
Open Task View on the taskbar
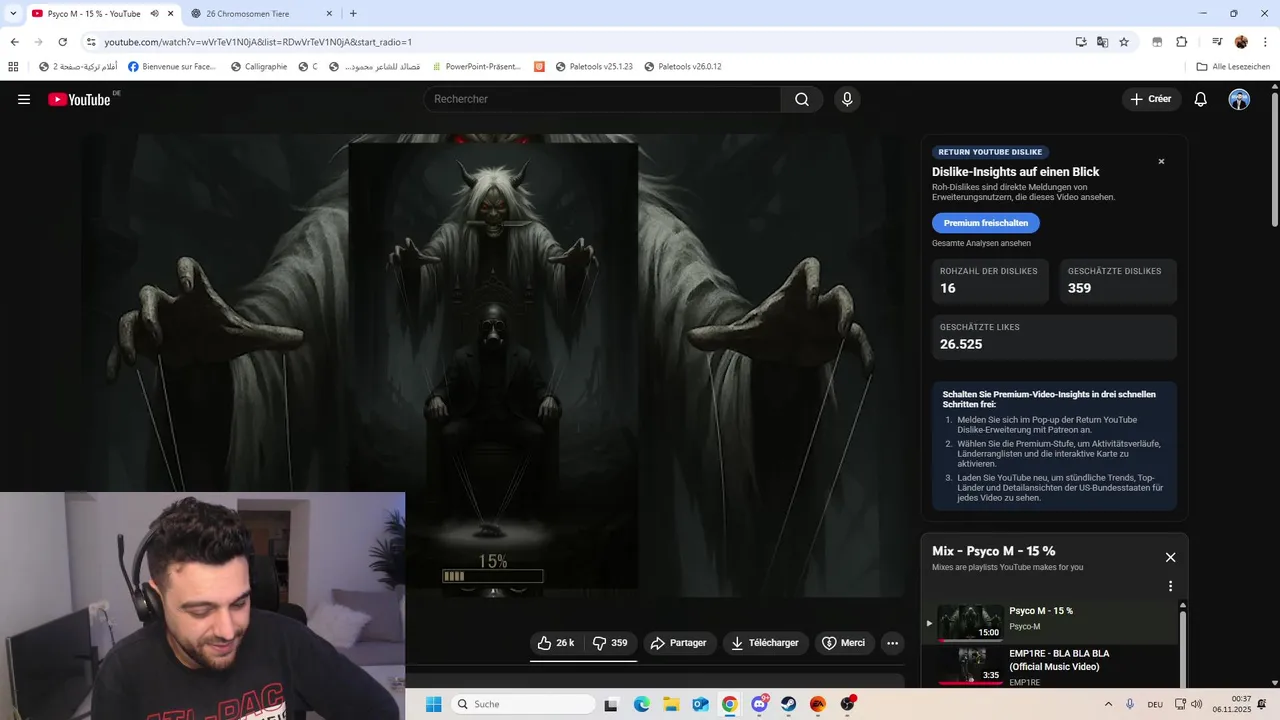click(611, 704)
